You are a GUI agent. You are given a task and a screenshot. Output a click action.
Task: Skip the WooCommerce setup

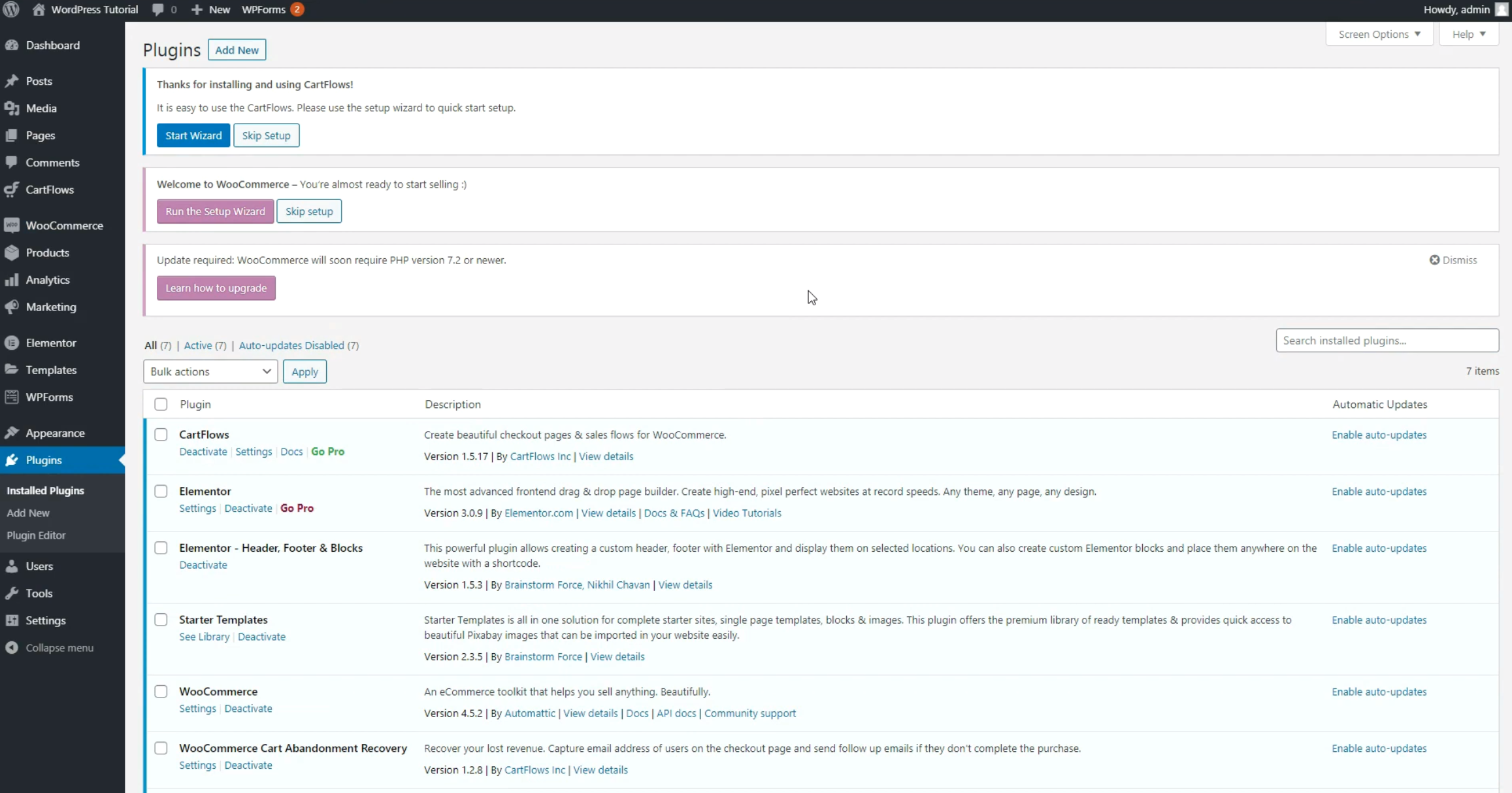[309, 211]
